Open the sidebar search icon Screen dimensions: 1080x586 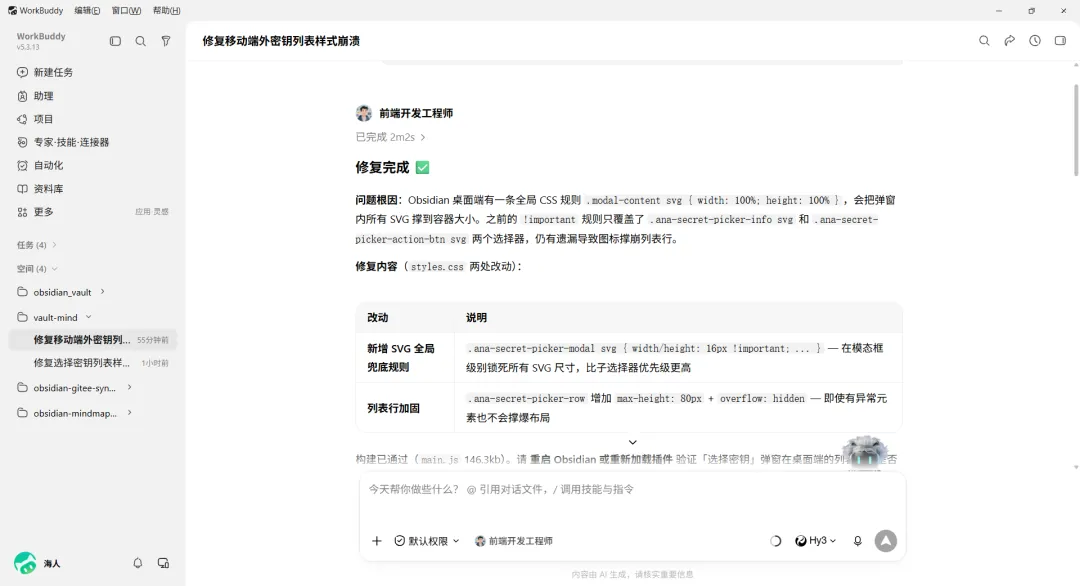click(141, 41)
